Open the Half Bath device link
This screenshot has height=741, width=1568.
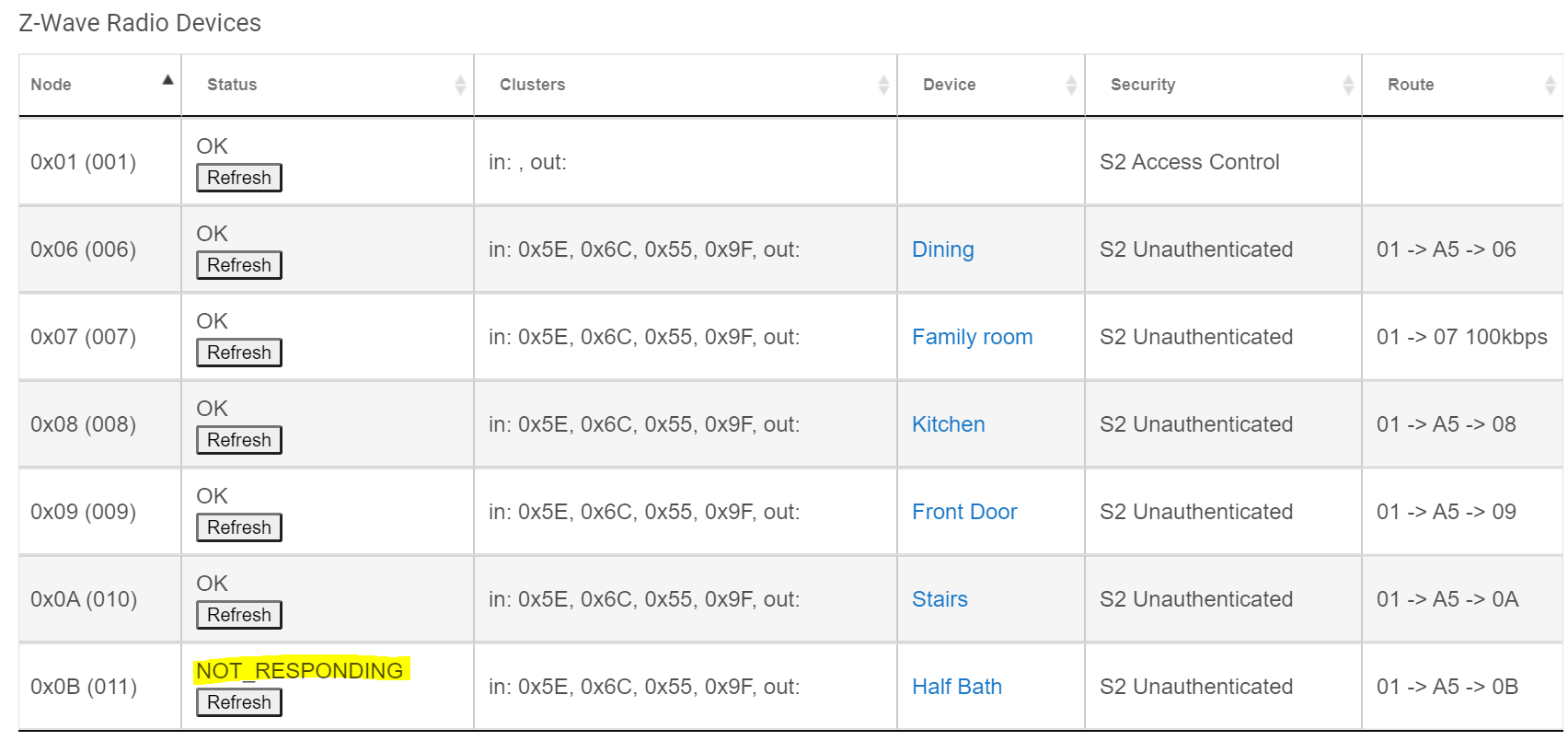coord(957,687)
